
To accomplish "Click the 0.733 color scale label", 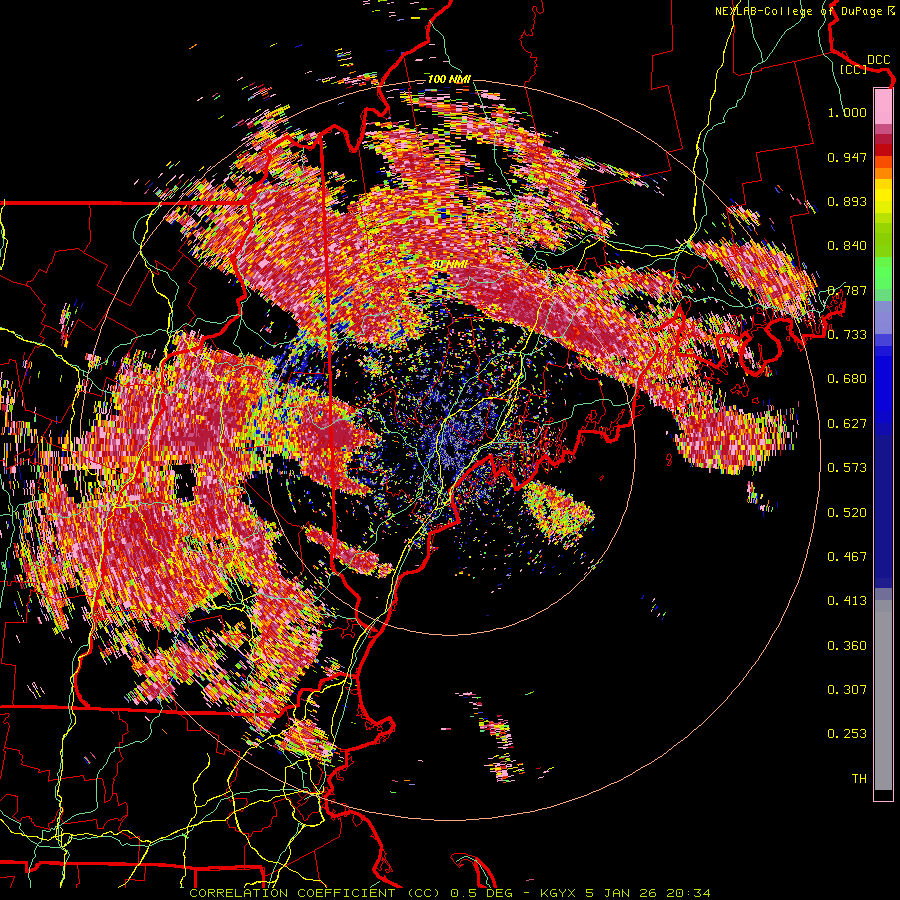I will (847, 335).
